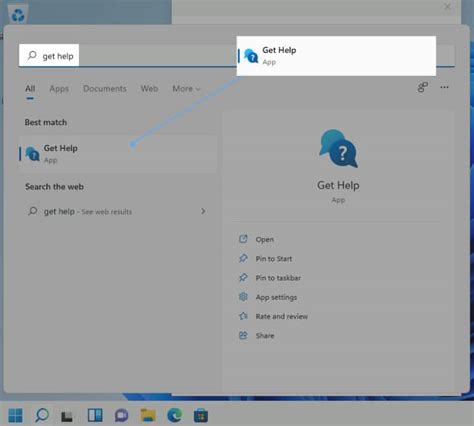Select Rate and review
The width and height of the screenshot is (474, 426).
tap(282, 316)
